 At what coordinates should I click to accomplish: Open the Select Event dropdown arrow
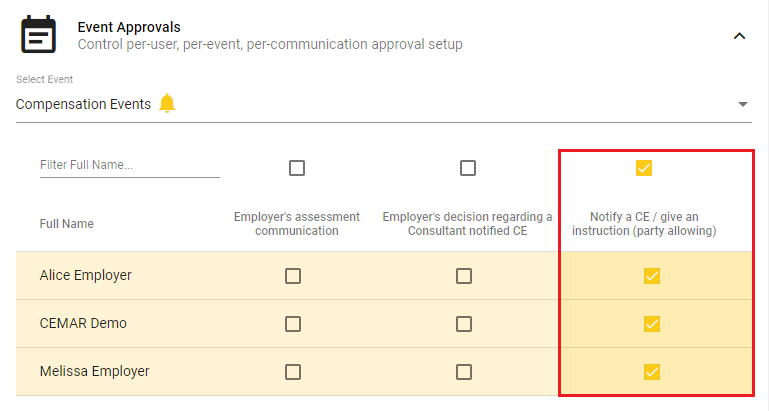[743, 104]
